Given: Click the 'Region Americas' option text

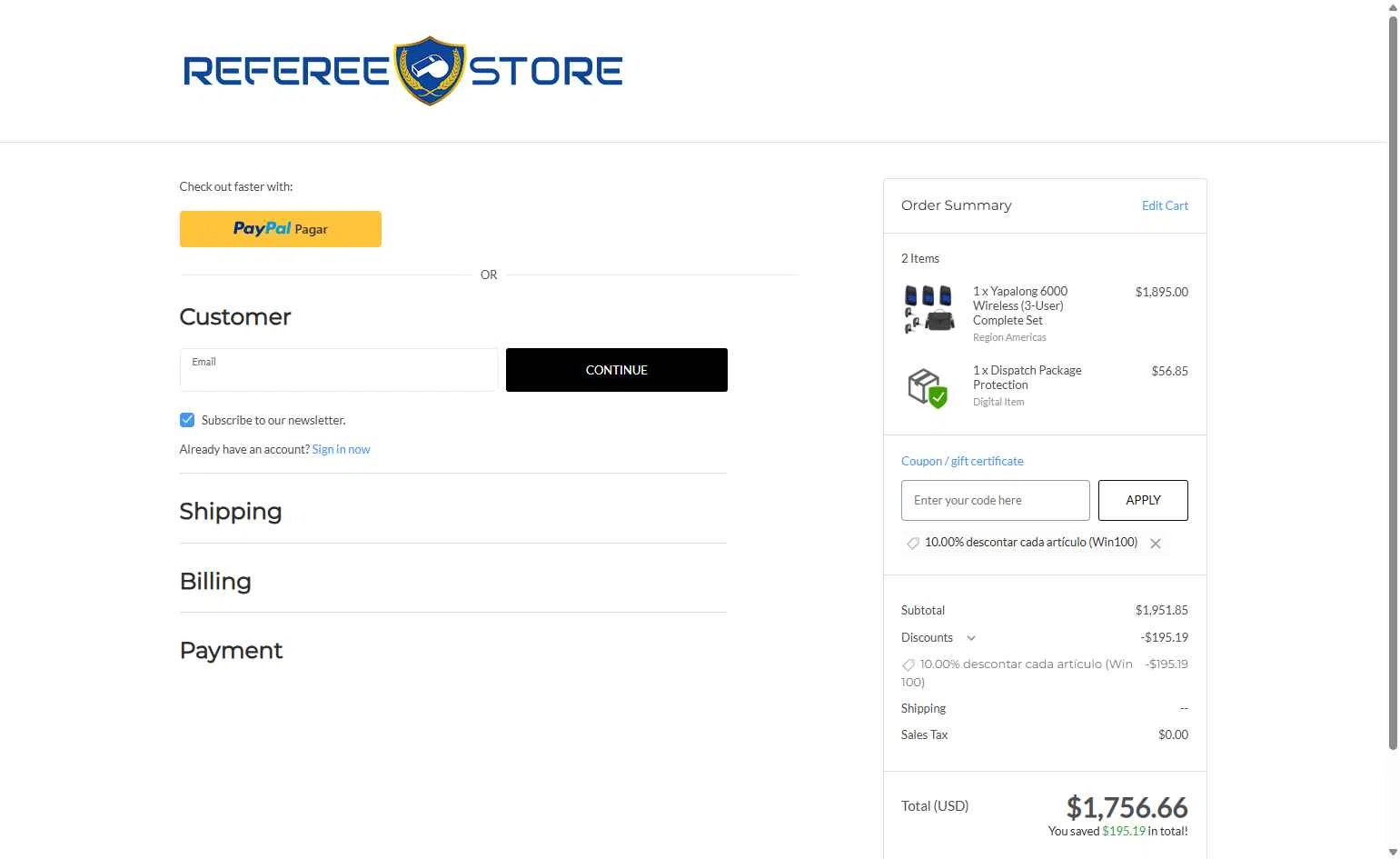Looking at the screenshot, I should (x=1009, y=337).
